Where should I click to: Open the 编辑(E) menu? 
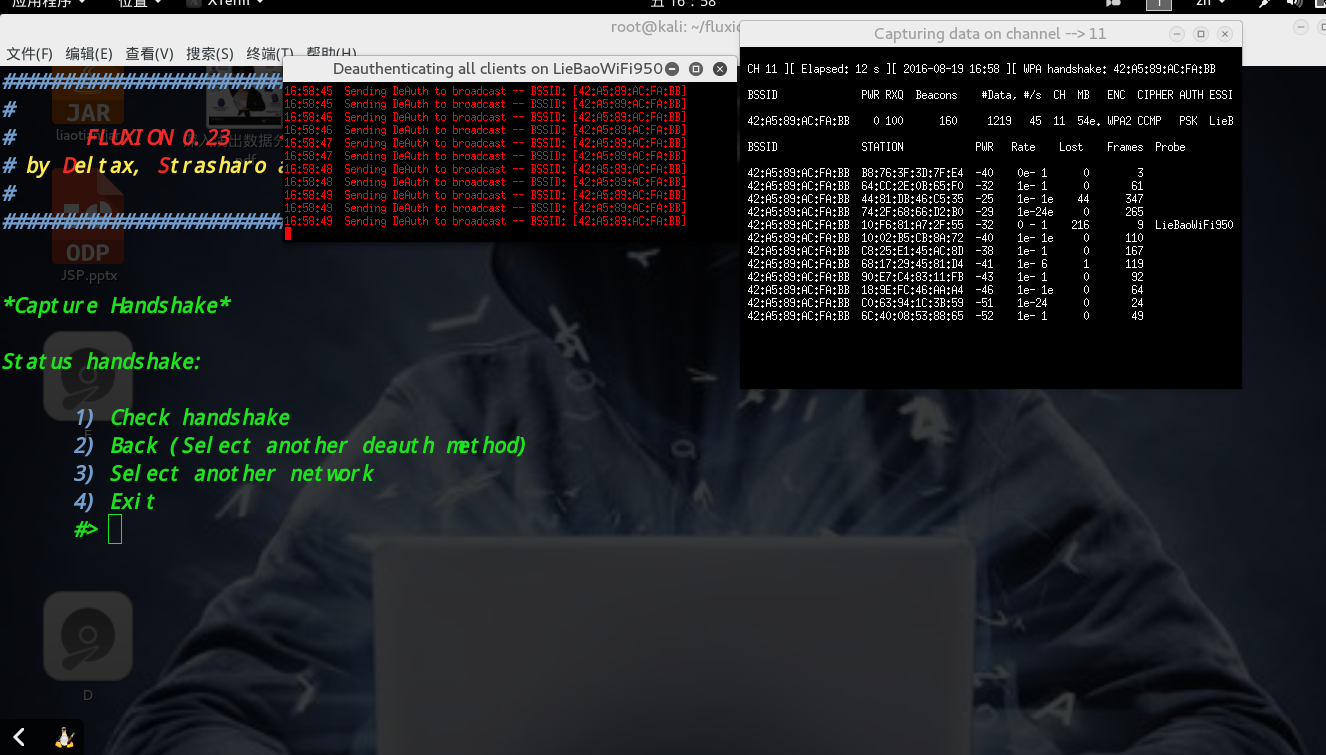(x=89, y=53)
